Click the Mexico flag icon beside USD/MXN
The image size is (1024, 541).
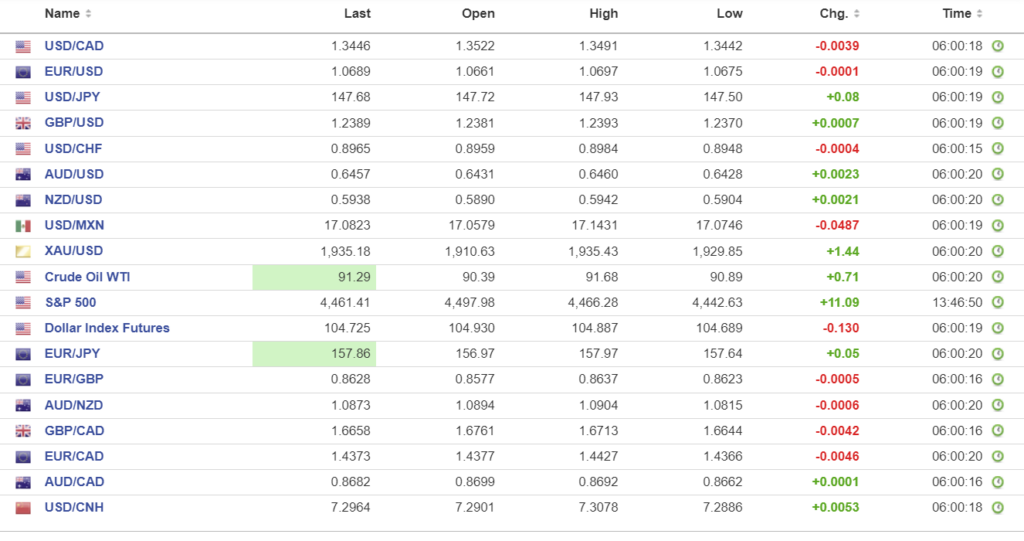[23, 226]
